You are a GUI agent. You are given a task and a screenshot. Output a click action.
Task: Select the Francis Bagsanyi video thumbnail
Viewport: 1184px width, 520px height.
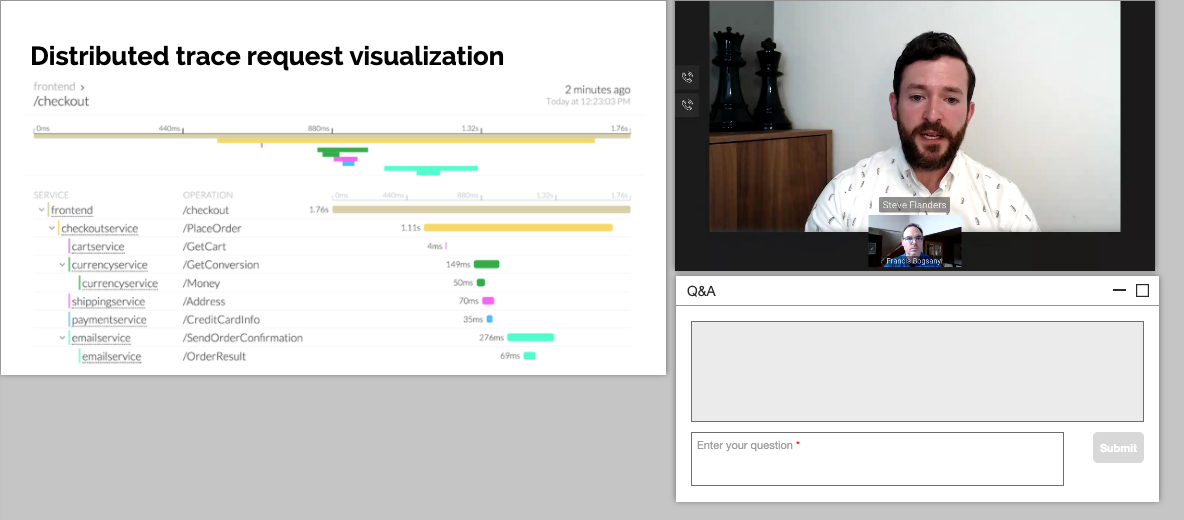[x=914, y=242]
